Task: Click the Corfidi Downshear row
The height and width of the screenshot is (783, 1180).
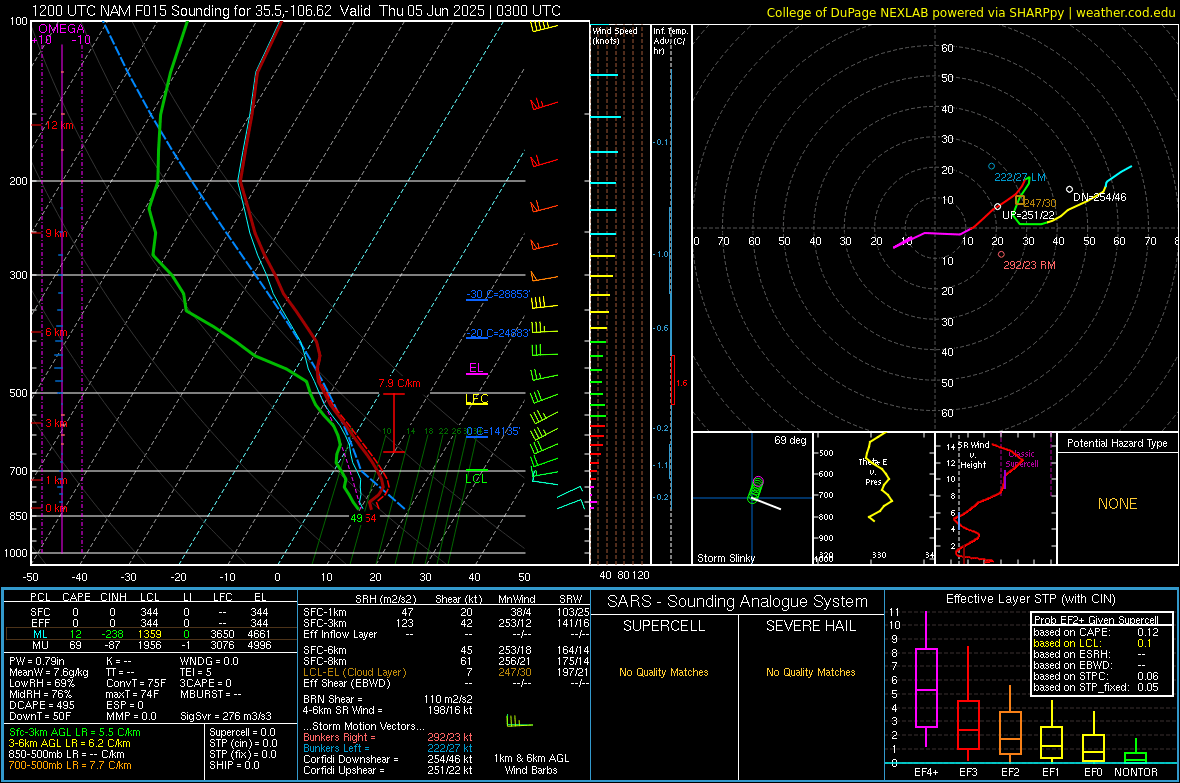Action: click(388, 759)
